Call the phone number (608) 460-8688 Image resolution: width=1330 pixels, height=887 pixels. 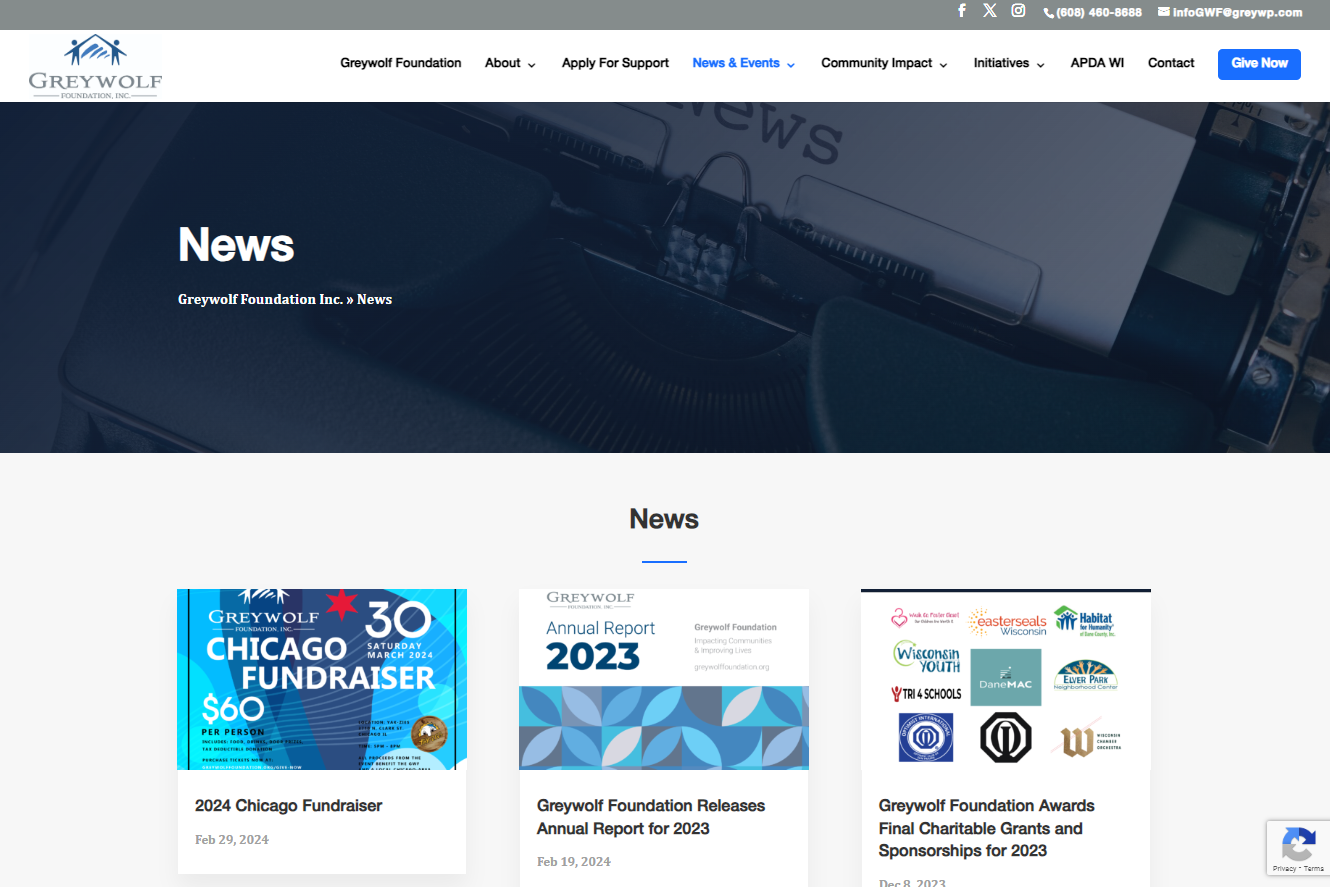click(x=1099, y=13)
